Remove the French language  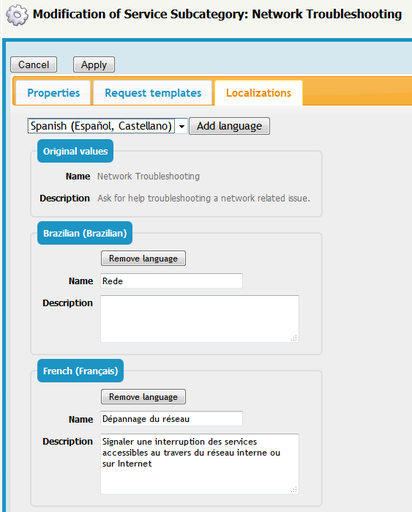(x=143, y=397)
